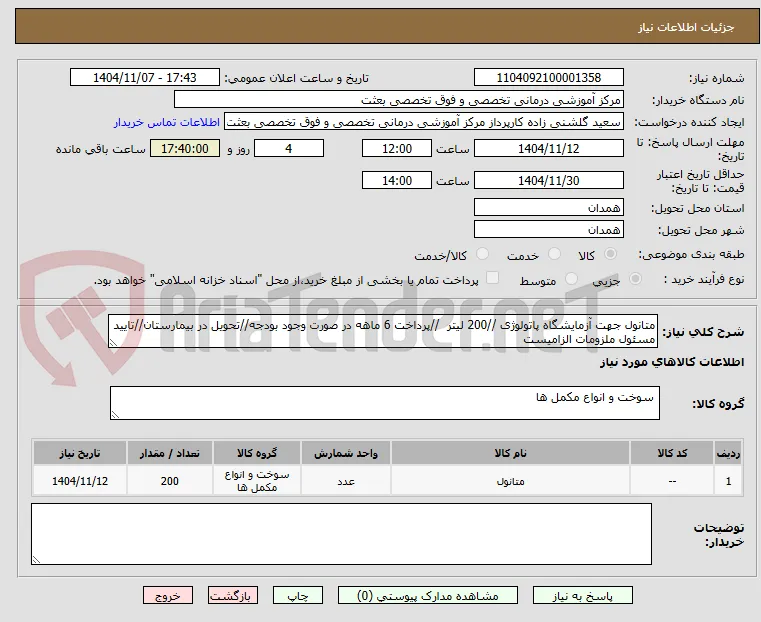Screen dimensions: 761x622
Task: Toggle the اسناد خزانه اسلامی payment checkbox
Action: click(492, 278)
